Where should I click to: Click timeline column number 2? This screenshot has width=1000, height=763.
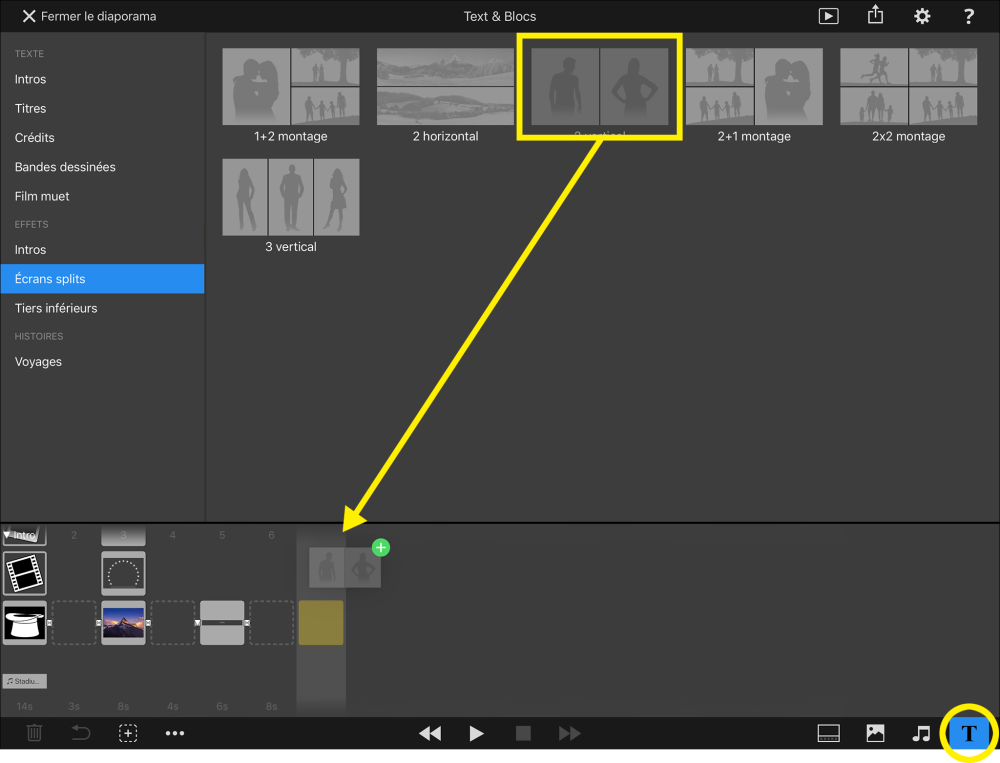coord(74,535)
